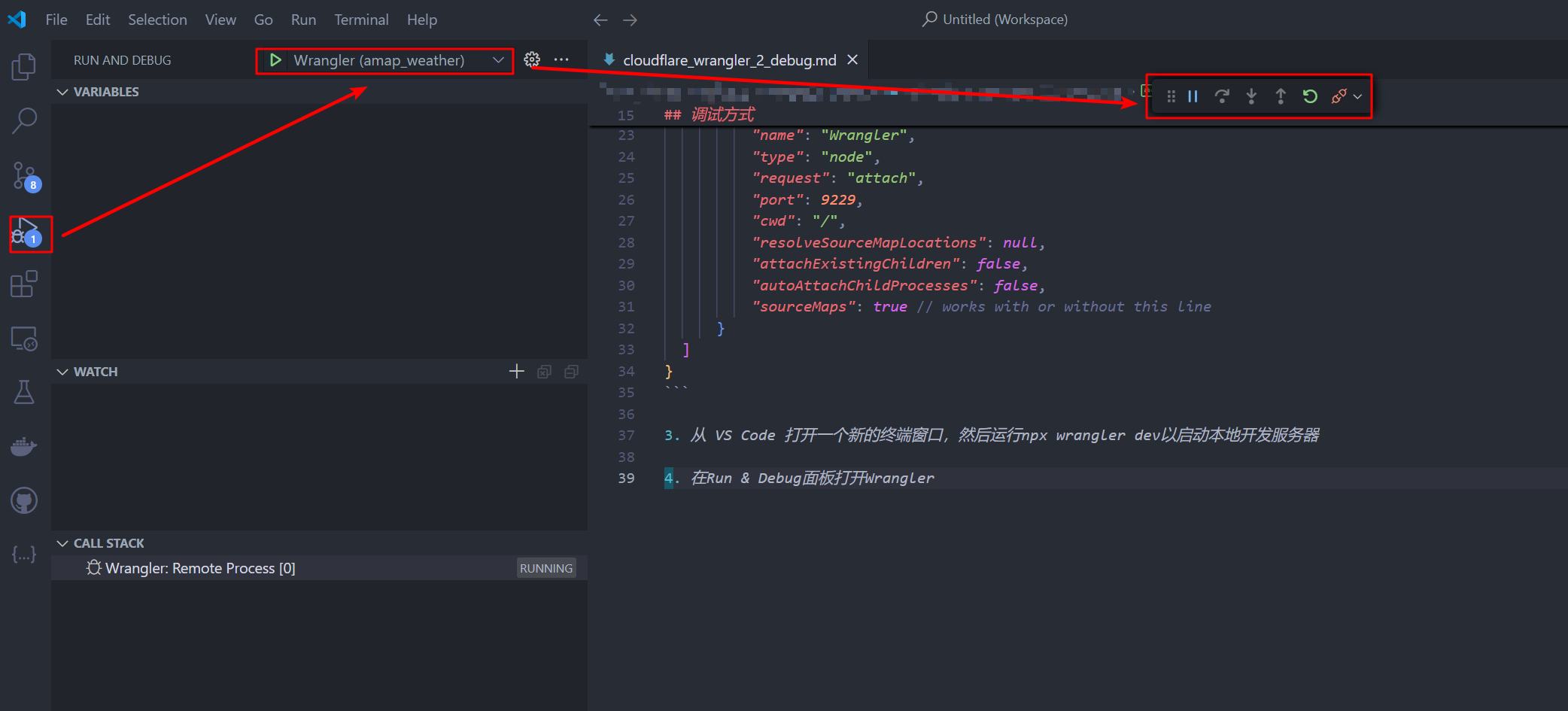Collapse the CALL STACK section
The width and height of the screenshot is (1568, 711).
(63, 543)
